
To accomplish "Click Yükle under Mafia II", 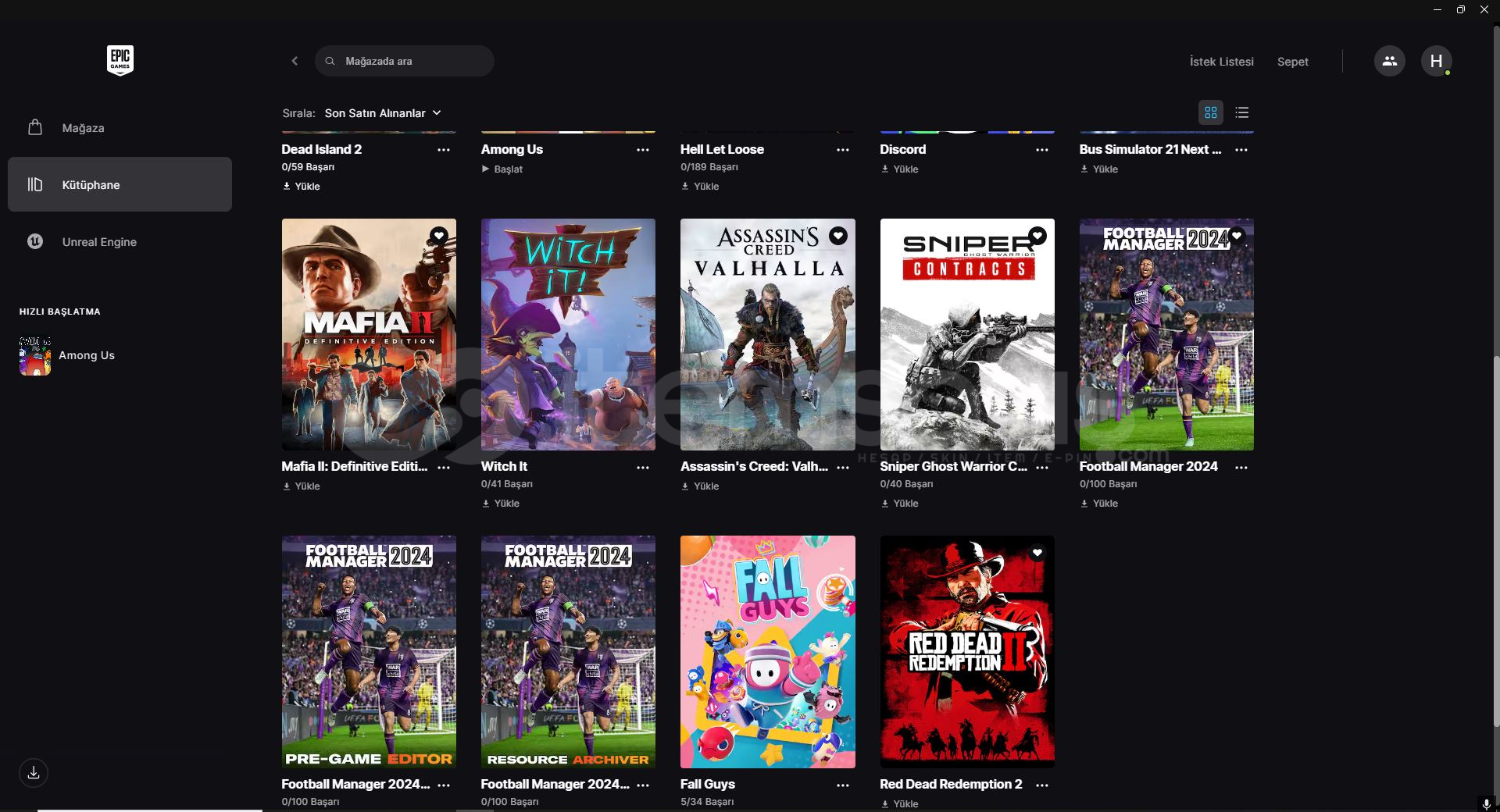I will 301,486.
